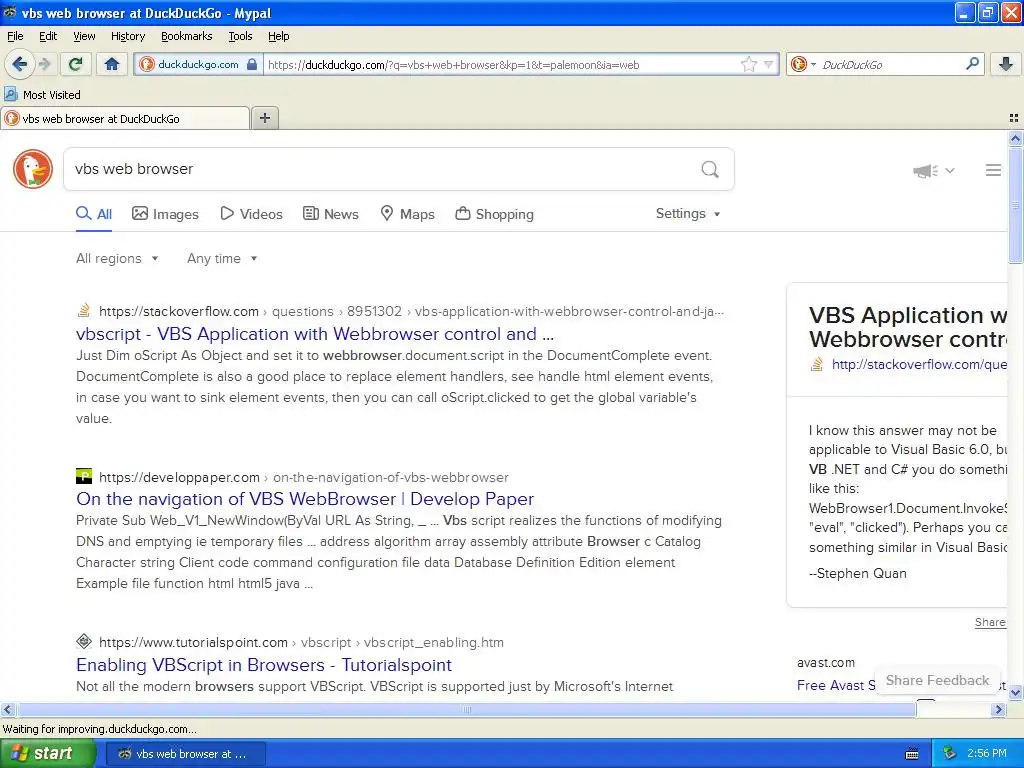Click the vertical scrollbar up arrow
This screenshot has width=1024, height=768.
[x=1015, y=138]
